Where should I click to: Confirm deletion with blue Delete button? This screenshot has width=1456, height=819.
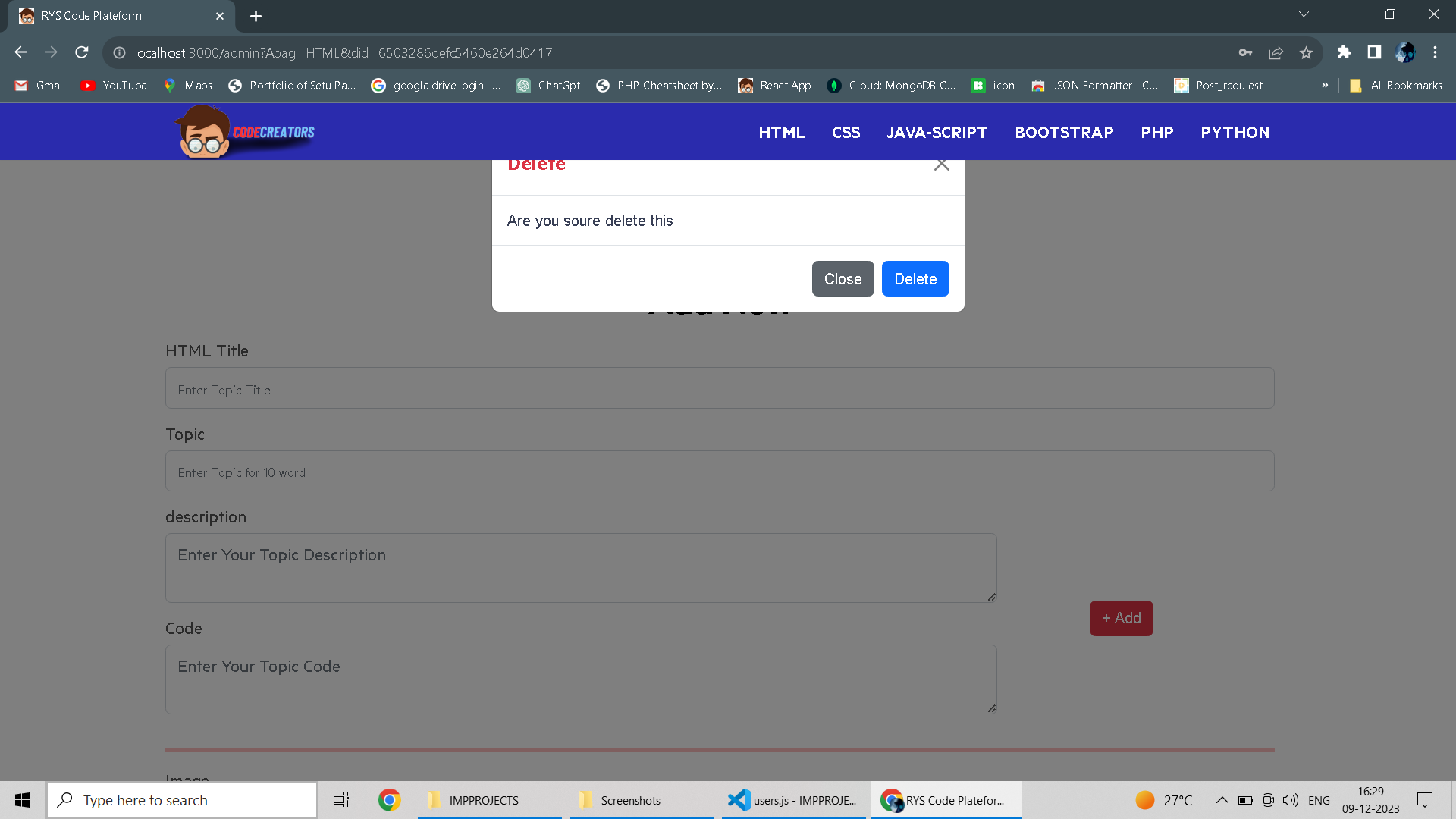point(915,279)
